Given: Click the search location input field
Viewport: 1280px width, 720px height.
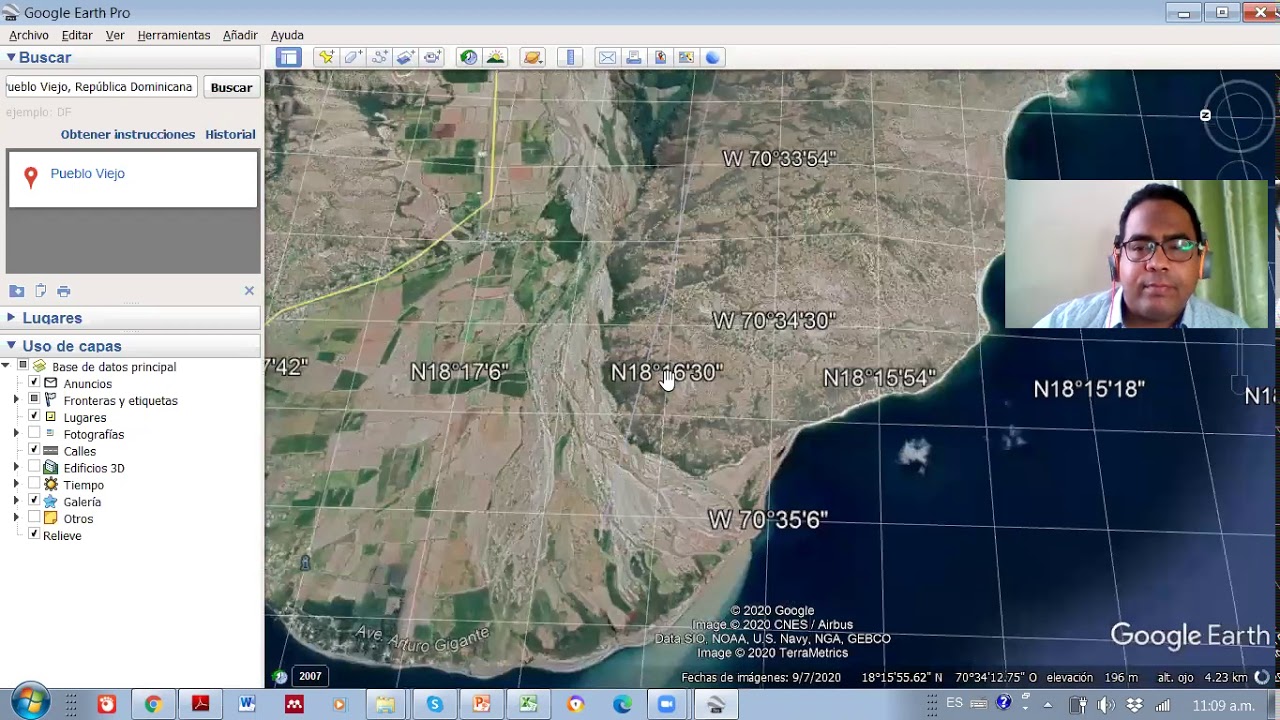Looking at the screenshot, I should click(100, 87).
